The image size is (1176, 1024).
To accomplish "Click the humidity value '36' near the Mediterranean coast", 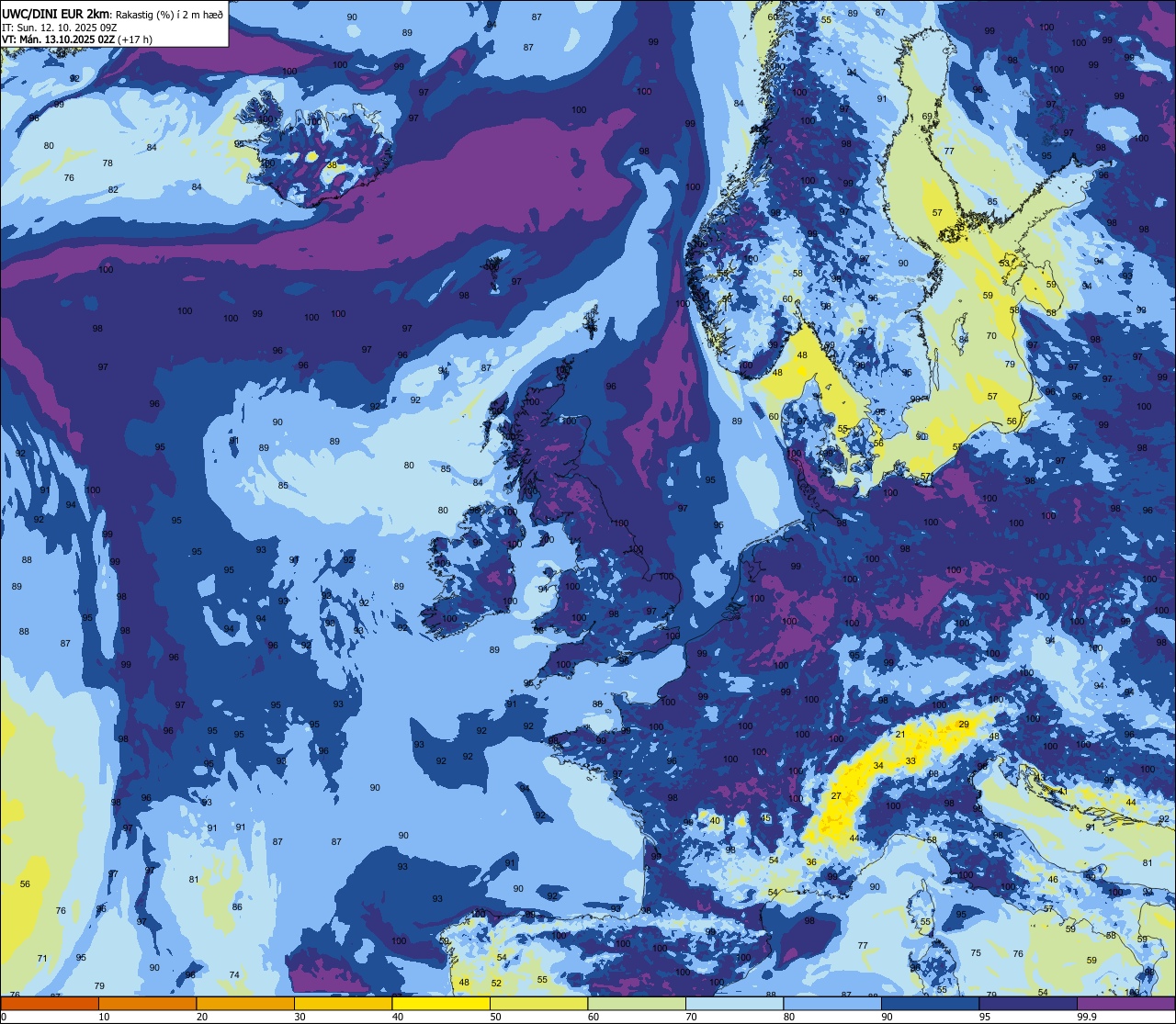I will coord(811,862).
